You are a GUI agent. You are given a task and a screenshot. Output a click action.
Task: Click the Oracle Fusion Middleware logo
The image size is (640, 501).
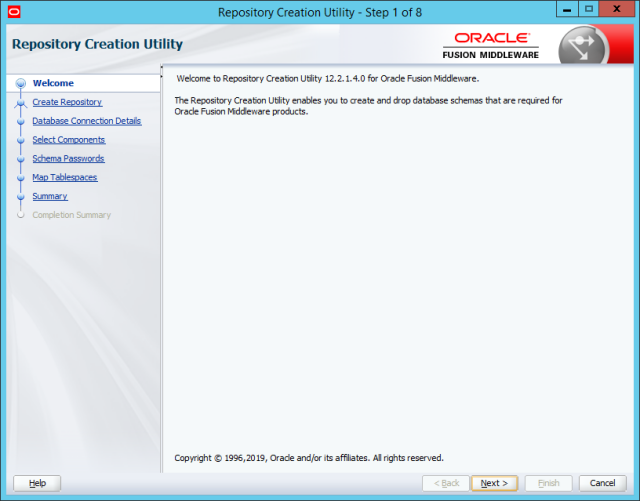click(x=491, y=46)
